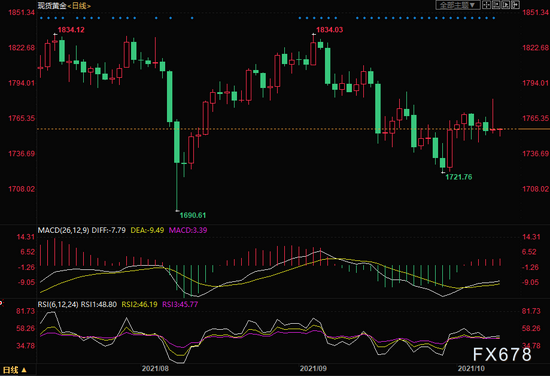Click the <日线> period label beside title
Screen dimensions: 550x376
(79, 6)
